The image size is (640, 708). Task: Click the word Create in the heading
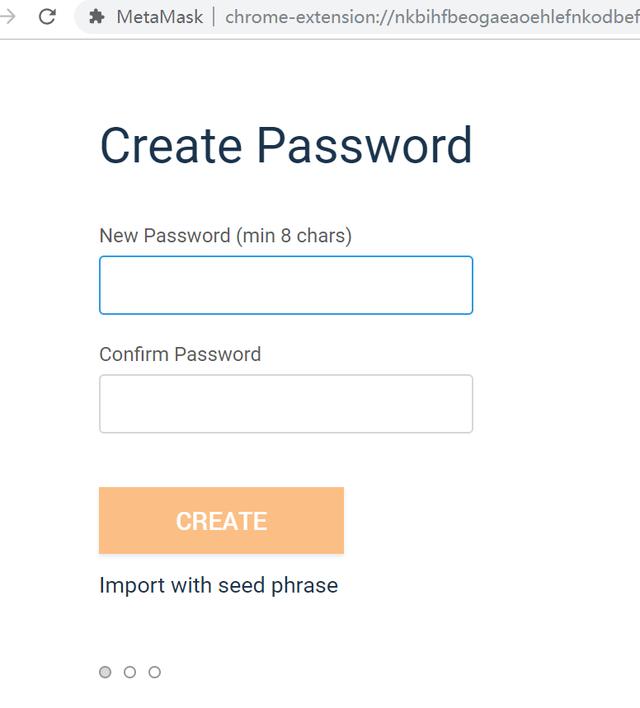(171, 145)
